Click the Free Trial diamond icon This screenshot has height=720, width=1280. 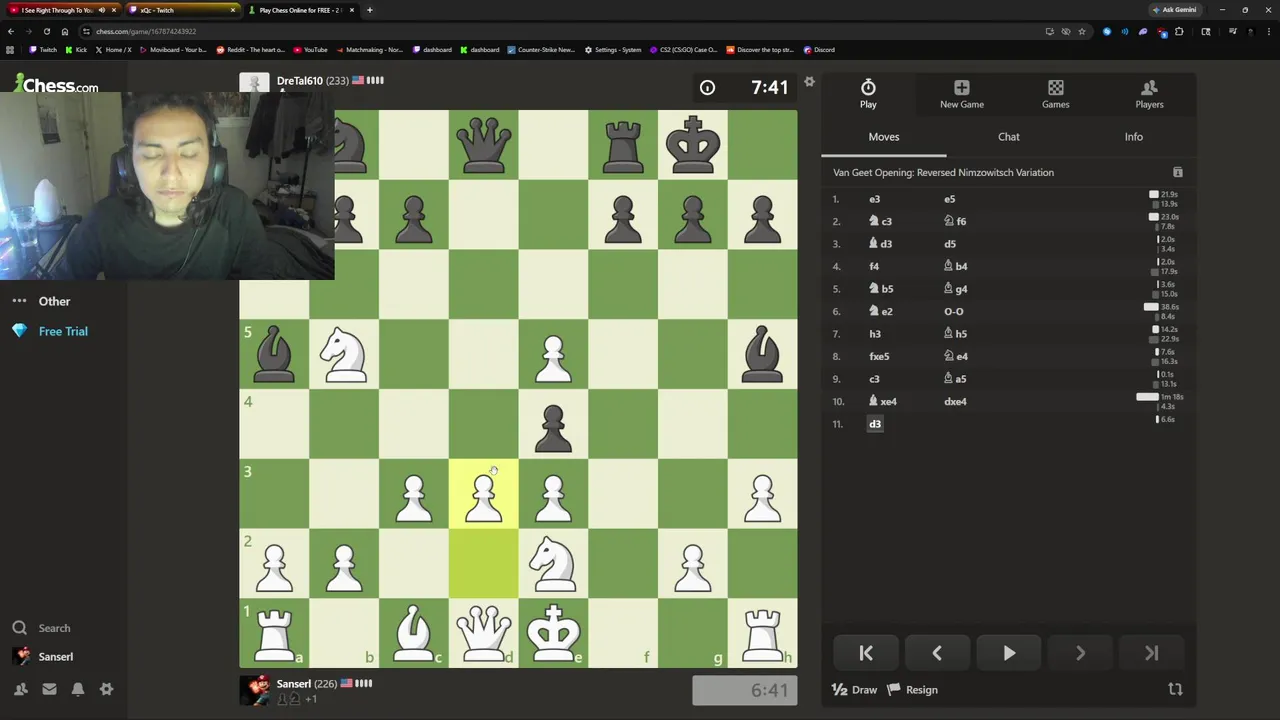19,331
